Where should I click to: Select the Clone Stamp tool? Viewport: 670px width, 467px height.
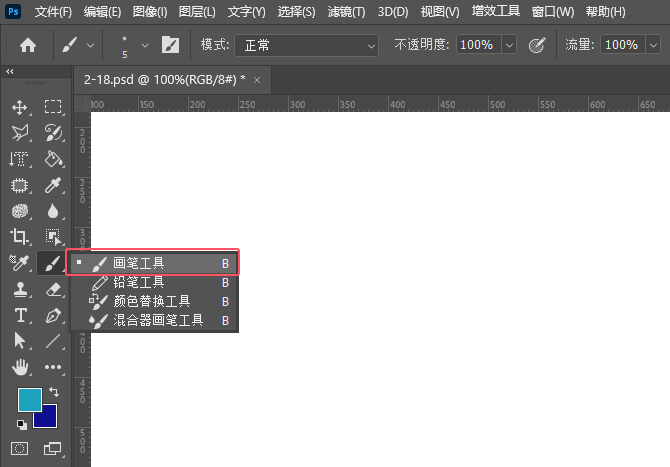pos(20,290)
